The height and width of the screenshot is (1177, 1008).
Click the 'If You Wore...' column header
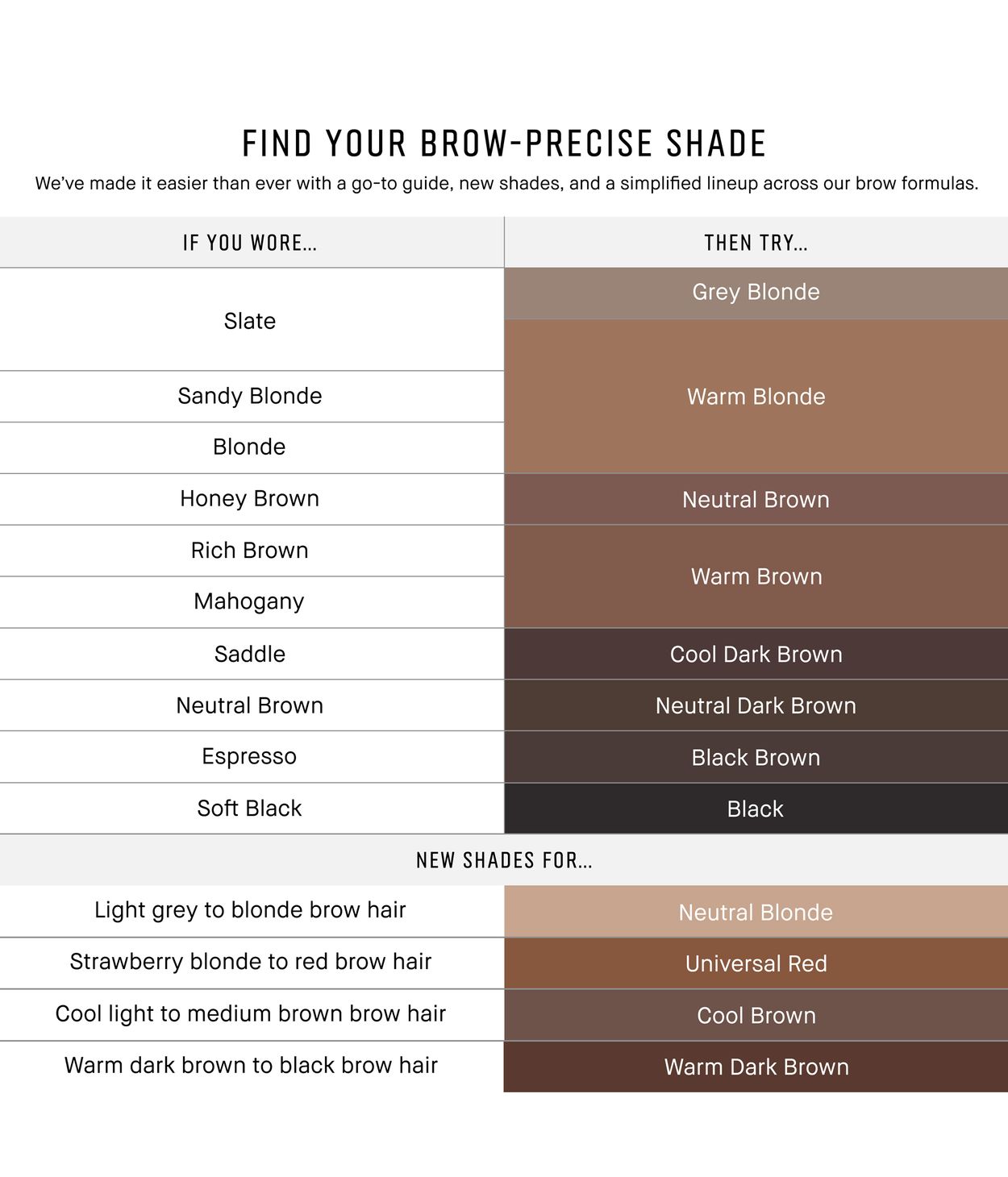[x=250, y=243]
